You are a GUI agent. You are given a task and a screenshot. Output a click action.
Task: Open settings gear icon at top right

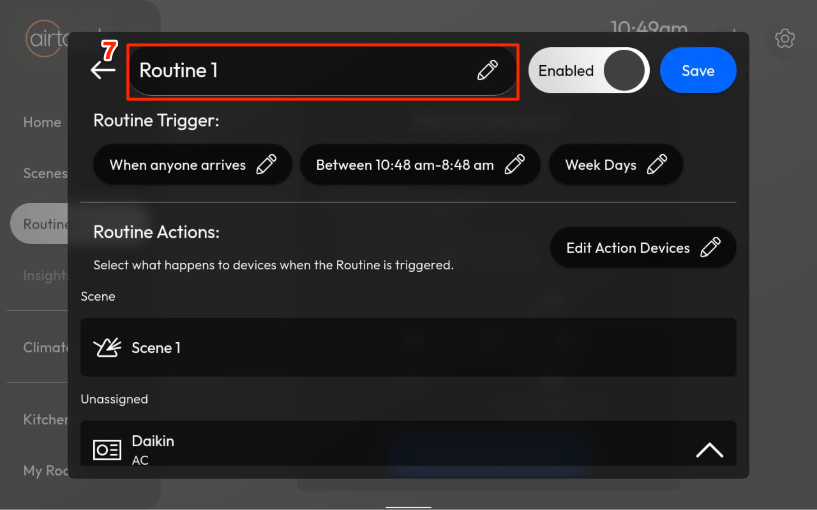click(x=785, y=39)
